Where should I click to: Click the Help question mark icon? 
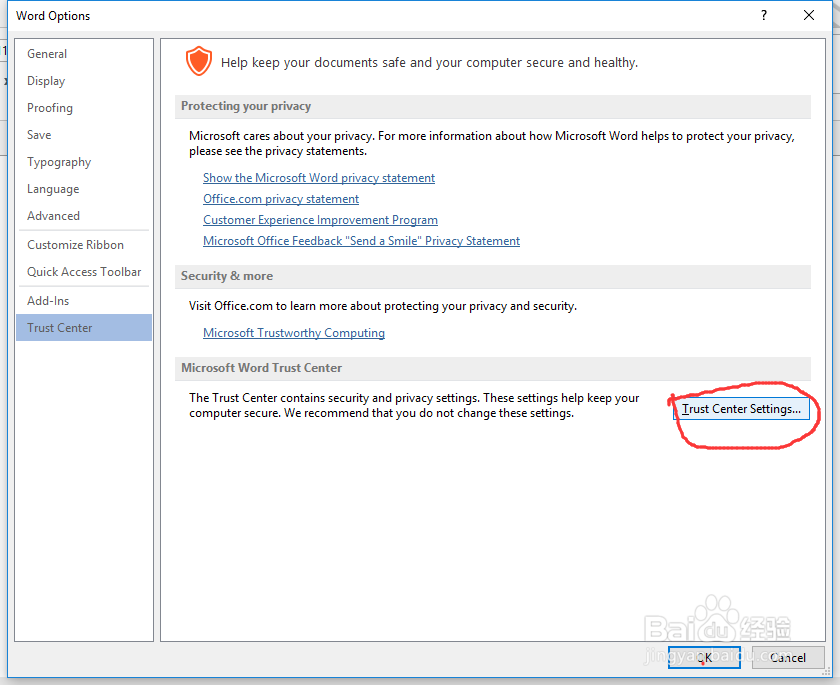764,16
